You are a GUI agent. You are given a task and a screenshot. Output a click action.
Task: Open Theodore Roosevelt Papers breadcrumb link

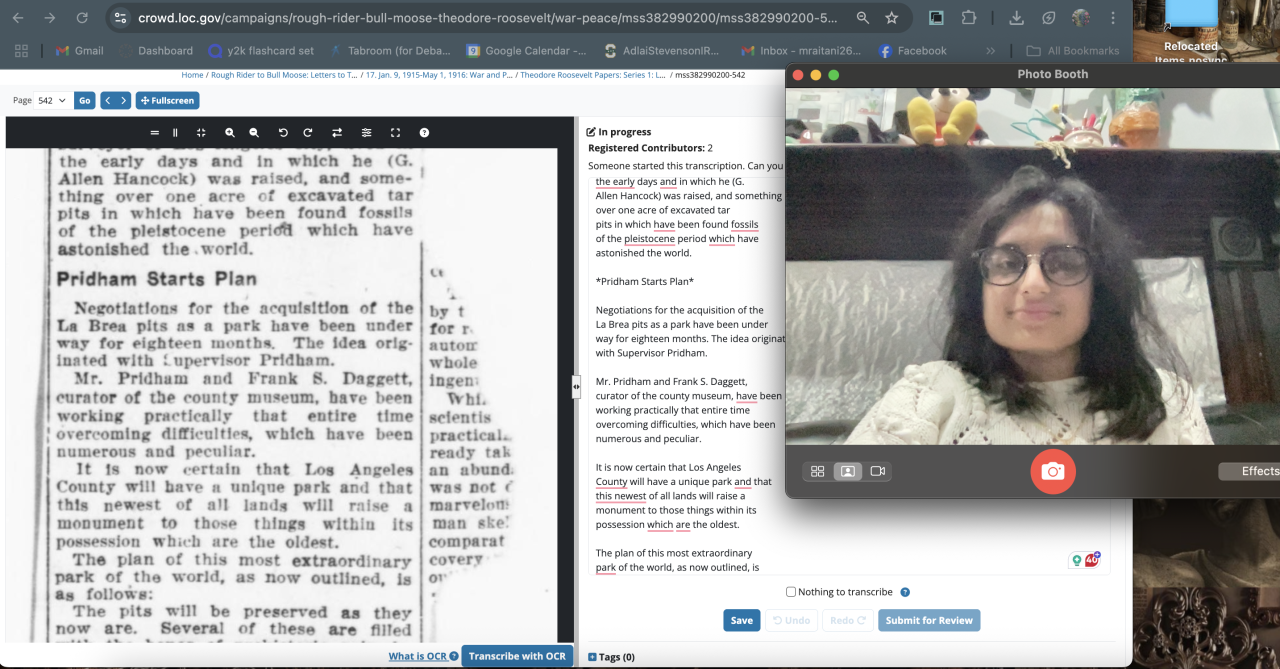coord(593,75)
